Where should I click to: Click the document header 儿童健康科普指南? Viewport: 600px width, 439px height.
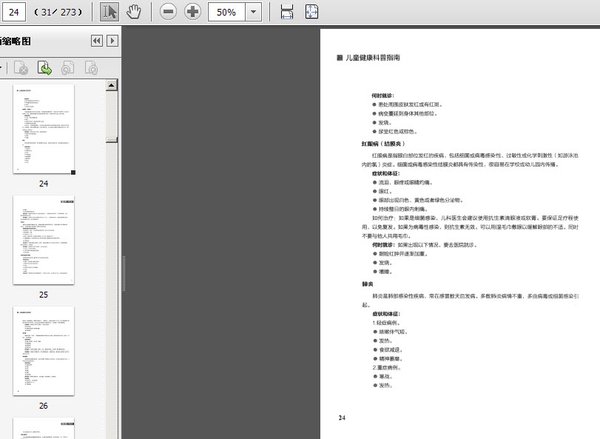pyautogui.click(x=373, y=58)
